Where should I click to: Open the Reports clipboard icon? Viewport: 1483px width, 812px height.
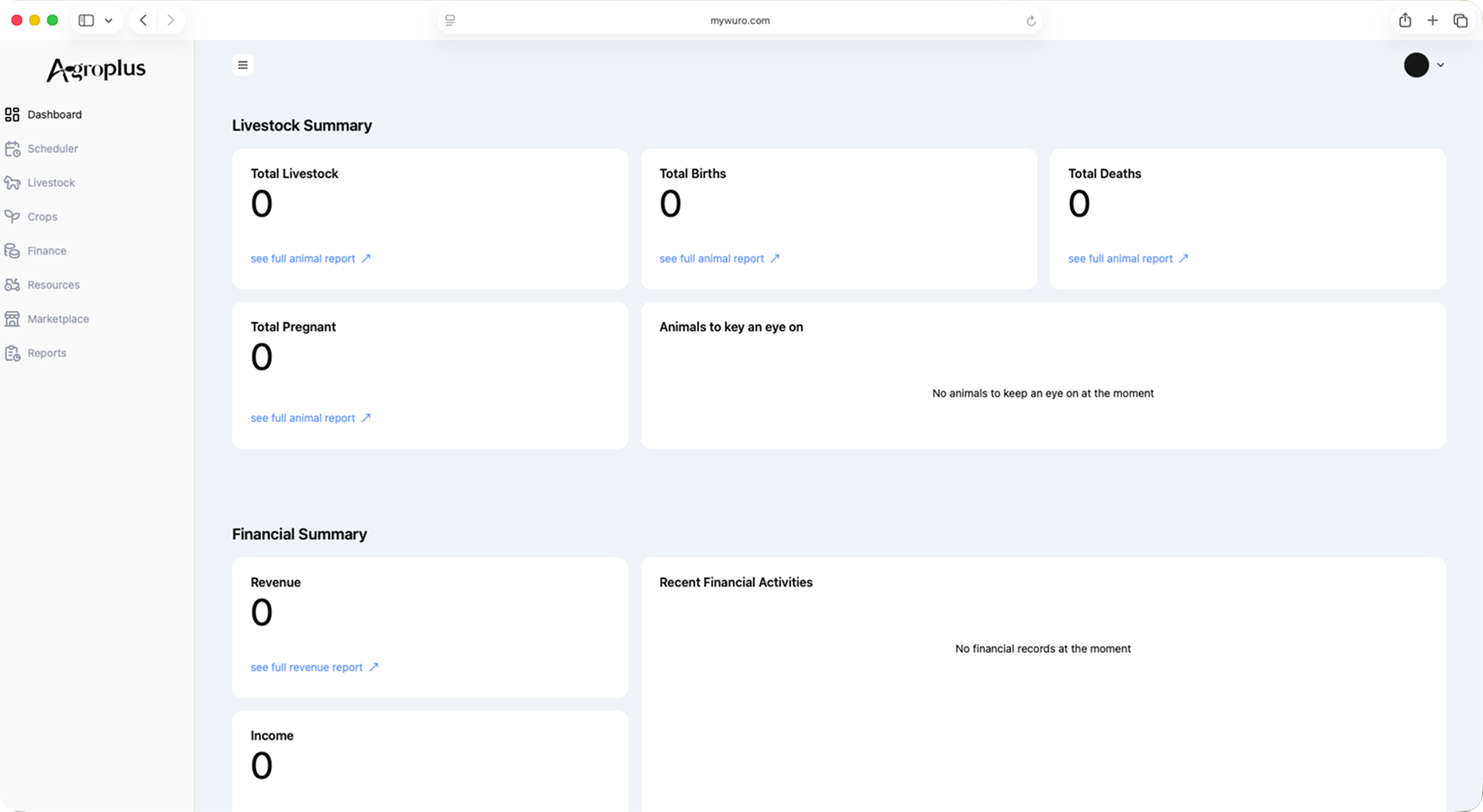coord(12,353)
